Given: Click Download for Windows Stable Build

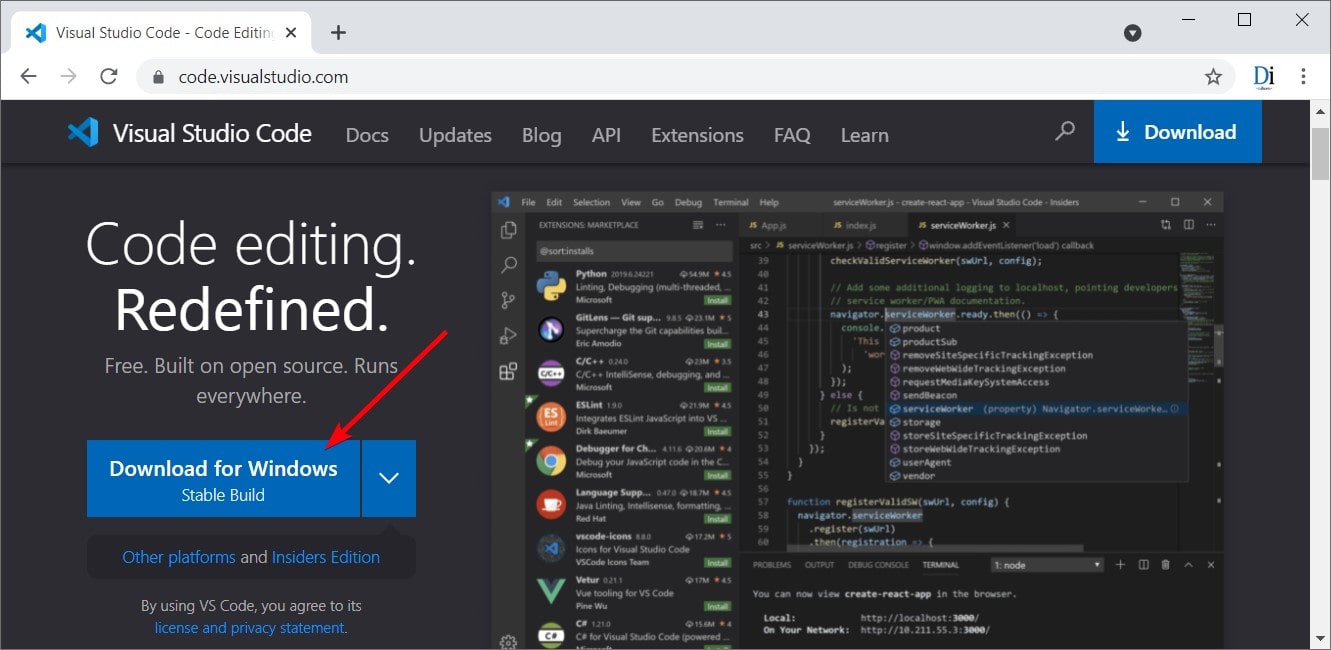Looking at the screenshot, I should (x=223, y=479).
